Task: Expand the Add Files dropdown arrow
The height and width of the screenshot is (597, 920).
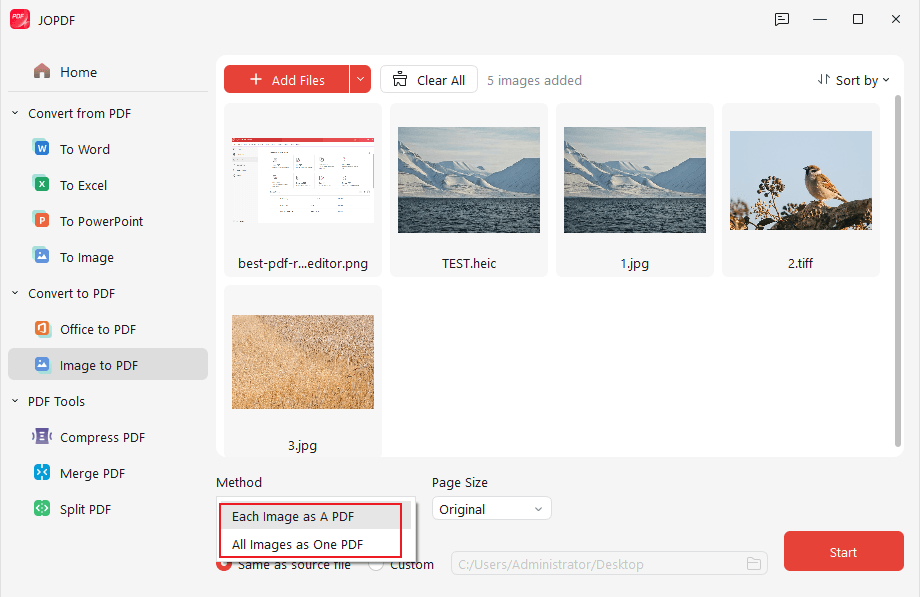Action: point(361,79)
